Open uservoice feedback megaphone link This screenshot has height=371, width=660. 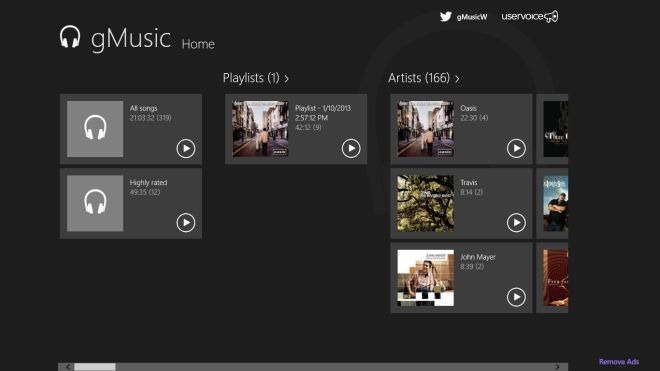point(530,16)
